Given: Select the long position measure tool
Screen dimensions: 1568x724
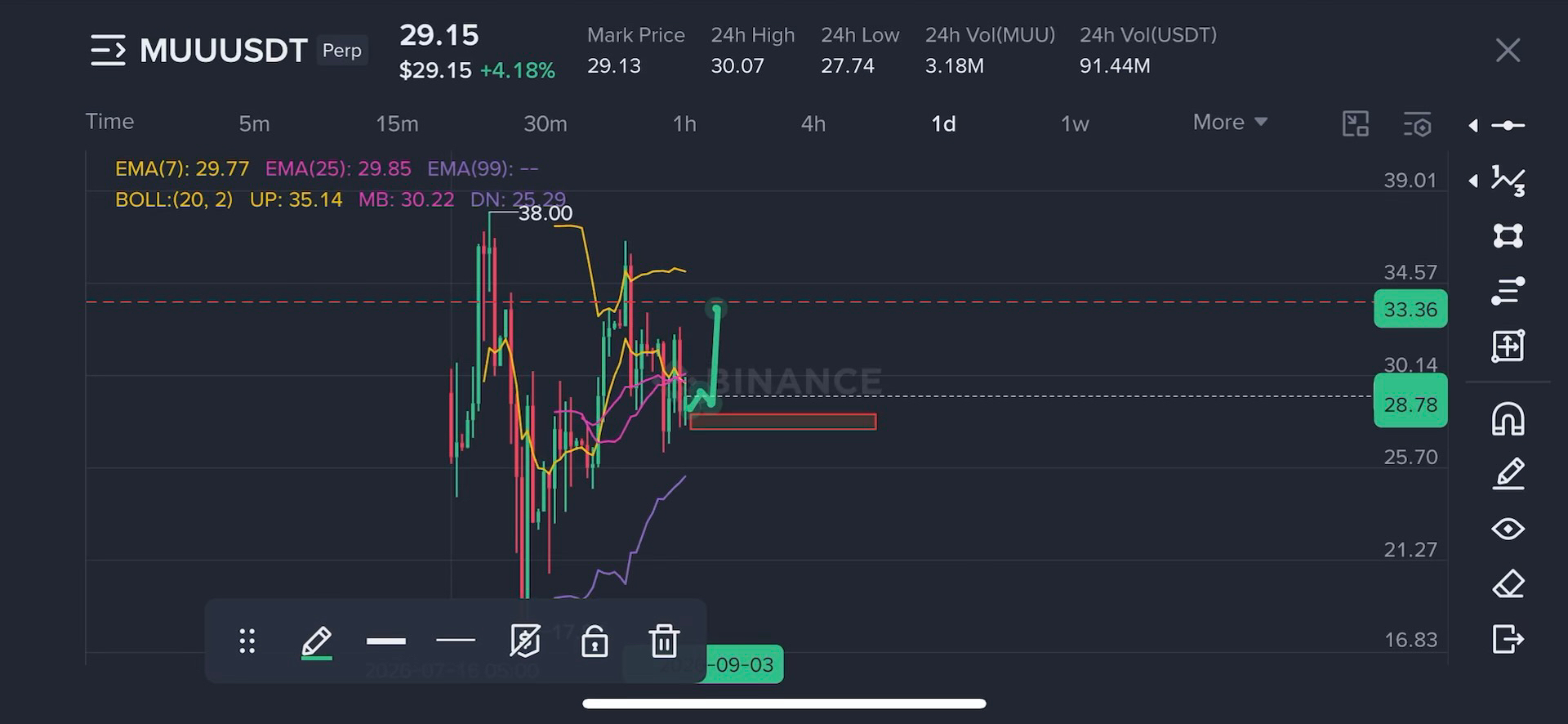Looking at the screenshot, I should coord(1508,346).
